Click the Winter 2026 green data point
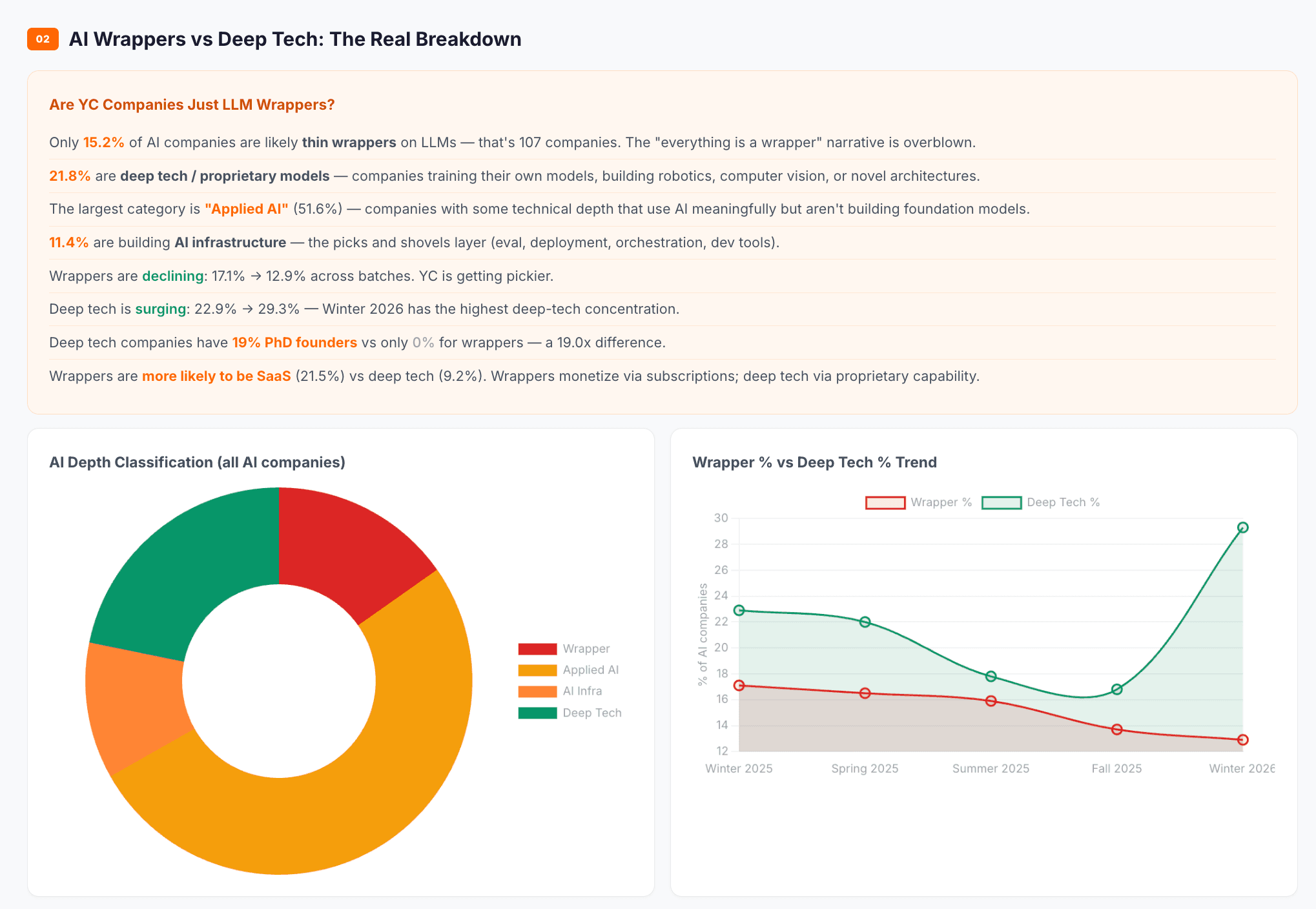 (x=1241, y=527)
